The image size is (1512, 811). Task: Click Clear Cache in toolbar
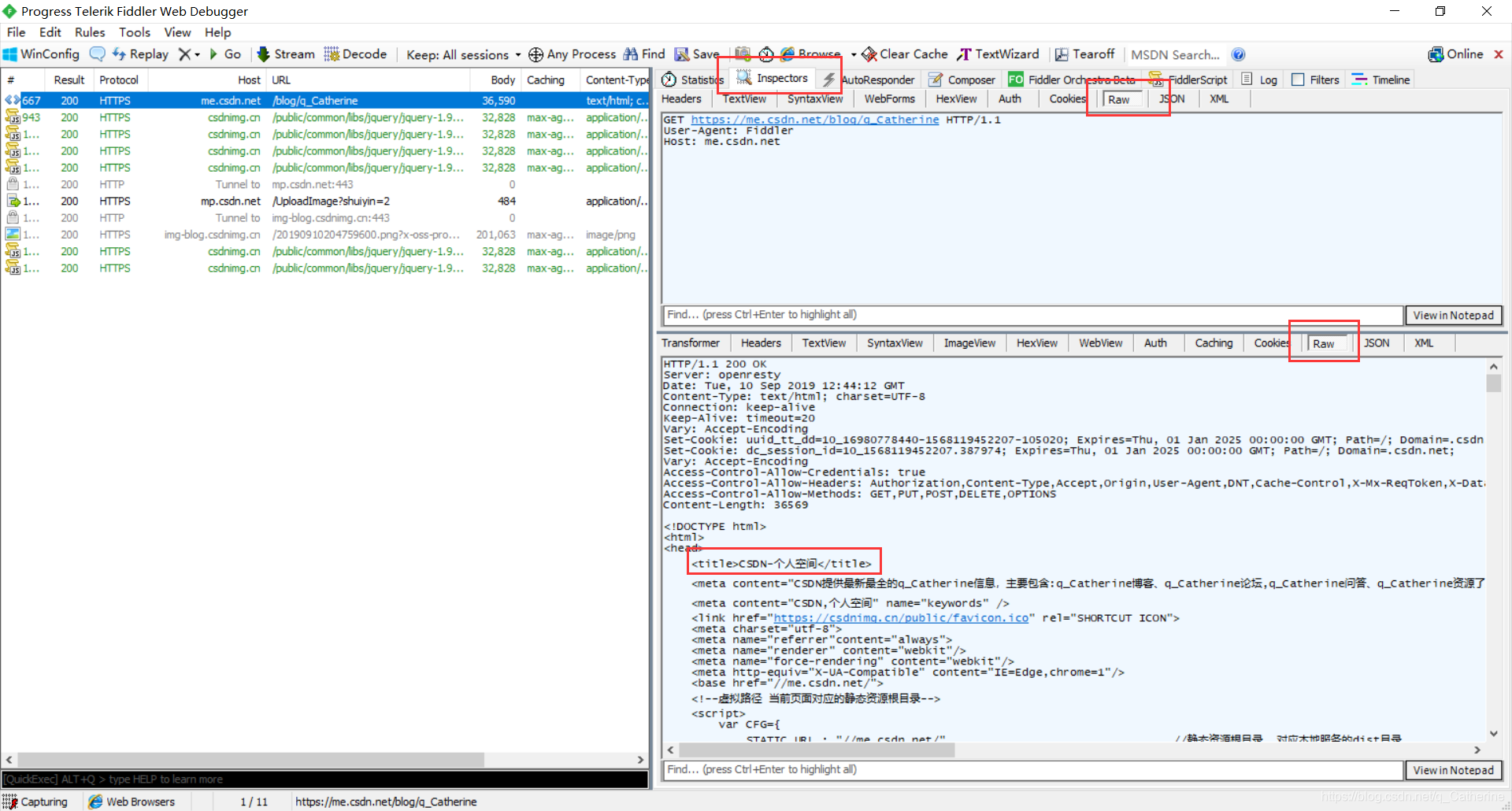(905, 54)
